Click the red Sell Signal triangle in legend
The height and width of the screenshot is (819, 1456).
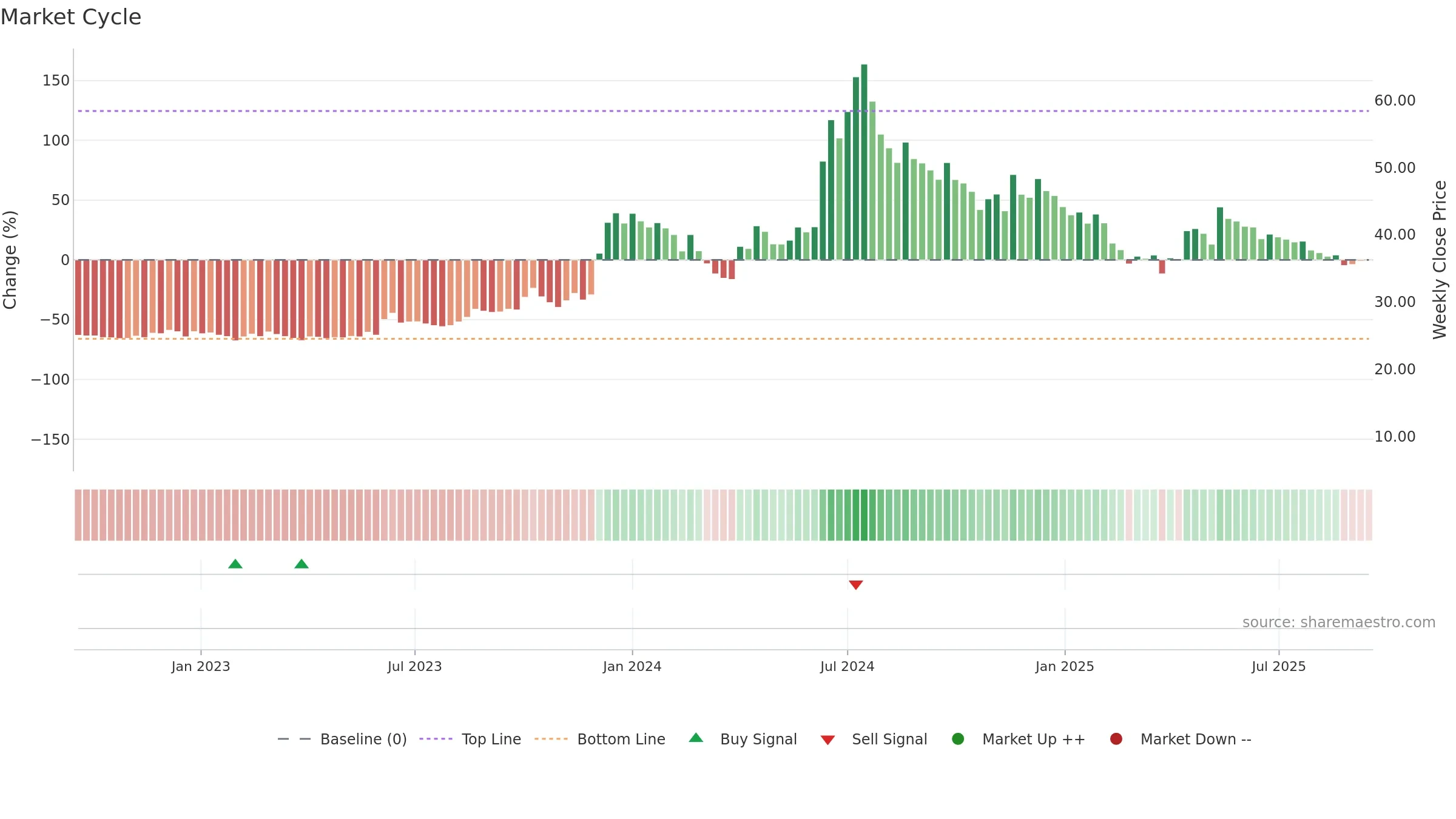(827, 740)
